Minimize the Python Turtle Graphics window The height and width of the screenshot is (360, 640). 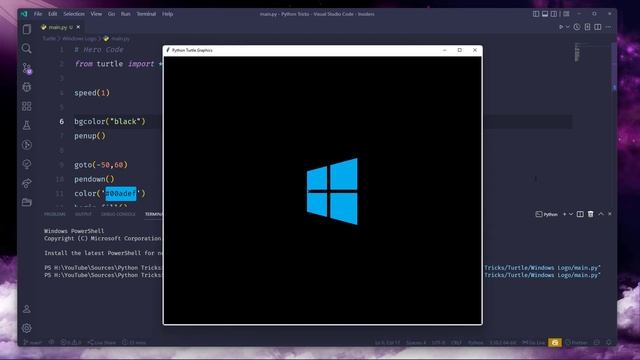point(444,50)
